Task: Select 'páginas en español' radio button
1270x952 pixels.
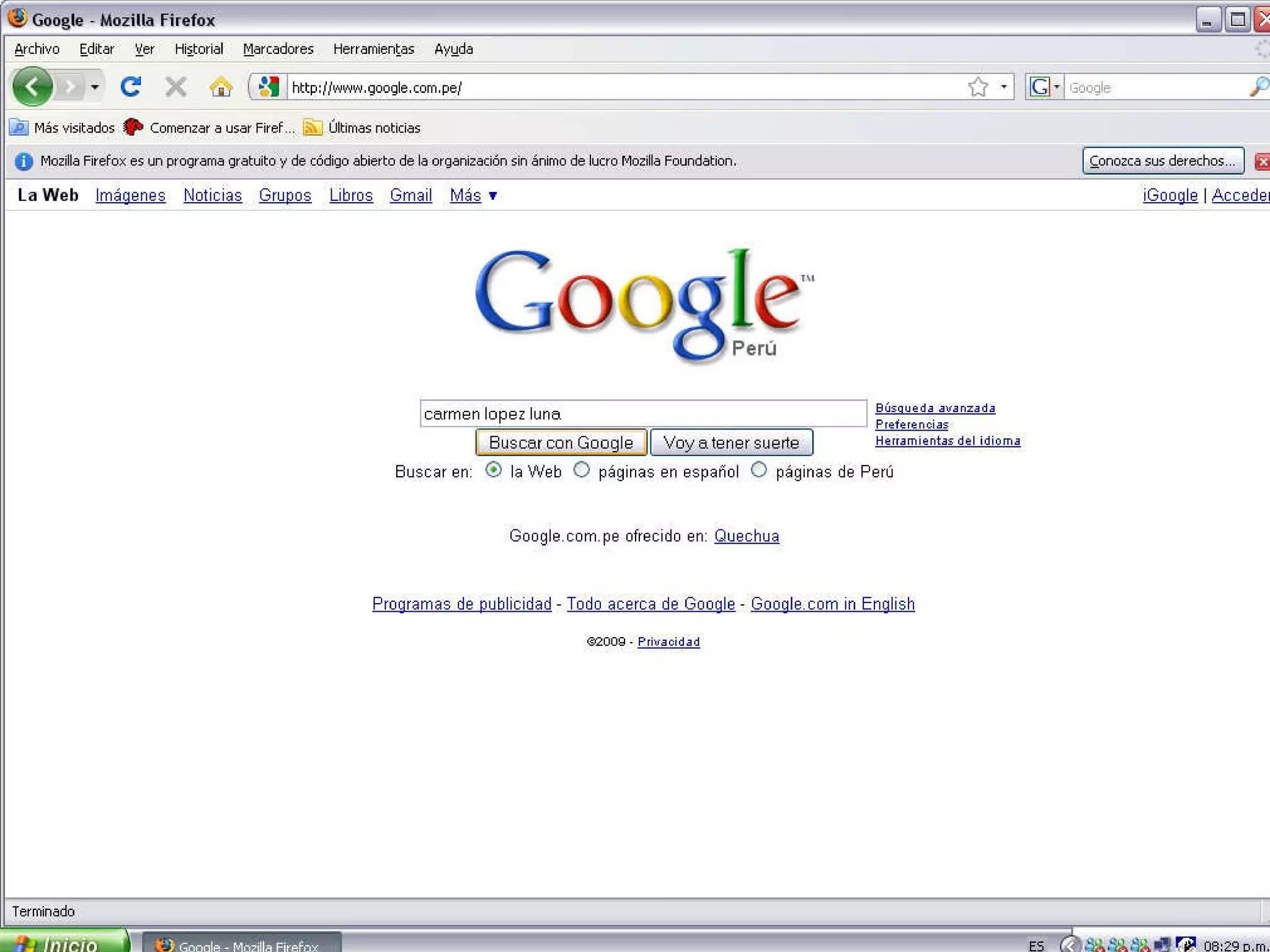Action: tap(581, 470)
